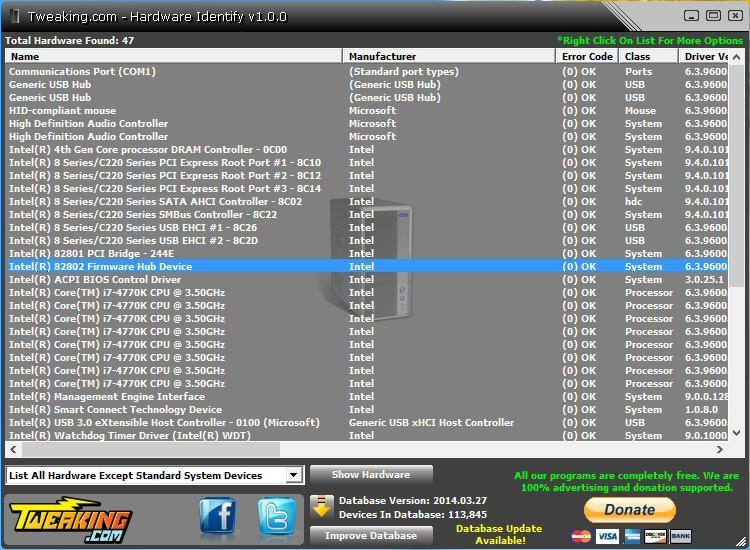This screenshot has height=550, width=750.
Task: Select Intel Smart Connect Technology Device row
Action: coord(367,409)
